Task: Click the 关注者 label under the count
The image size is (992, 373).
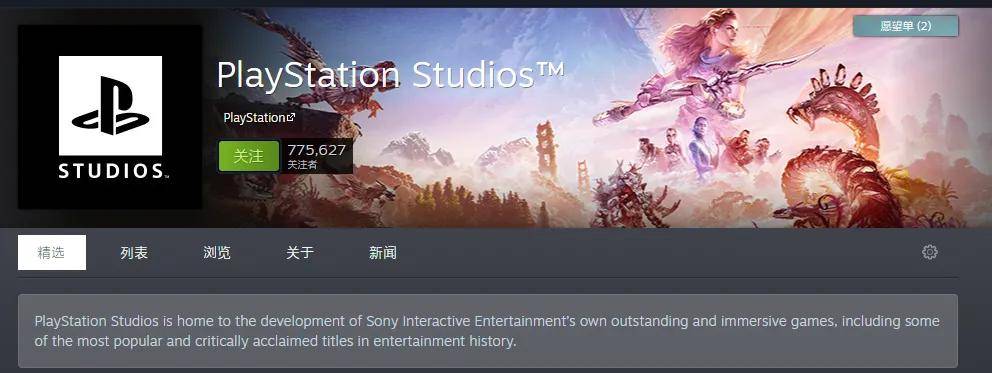Action: 302,165
